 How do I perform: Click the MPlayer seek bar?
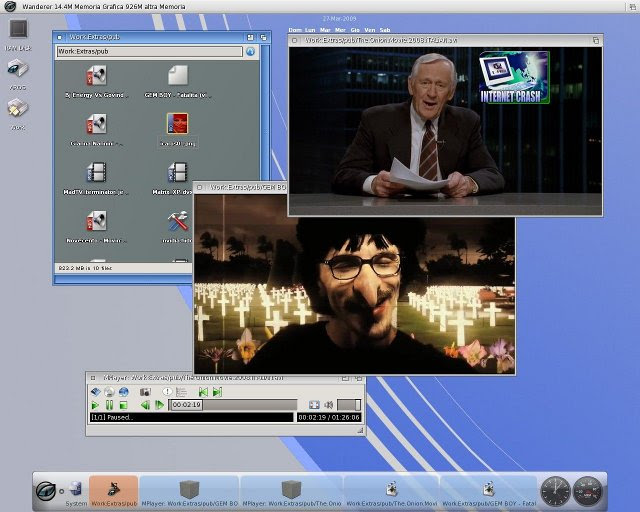(233, 405)
